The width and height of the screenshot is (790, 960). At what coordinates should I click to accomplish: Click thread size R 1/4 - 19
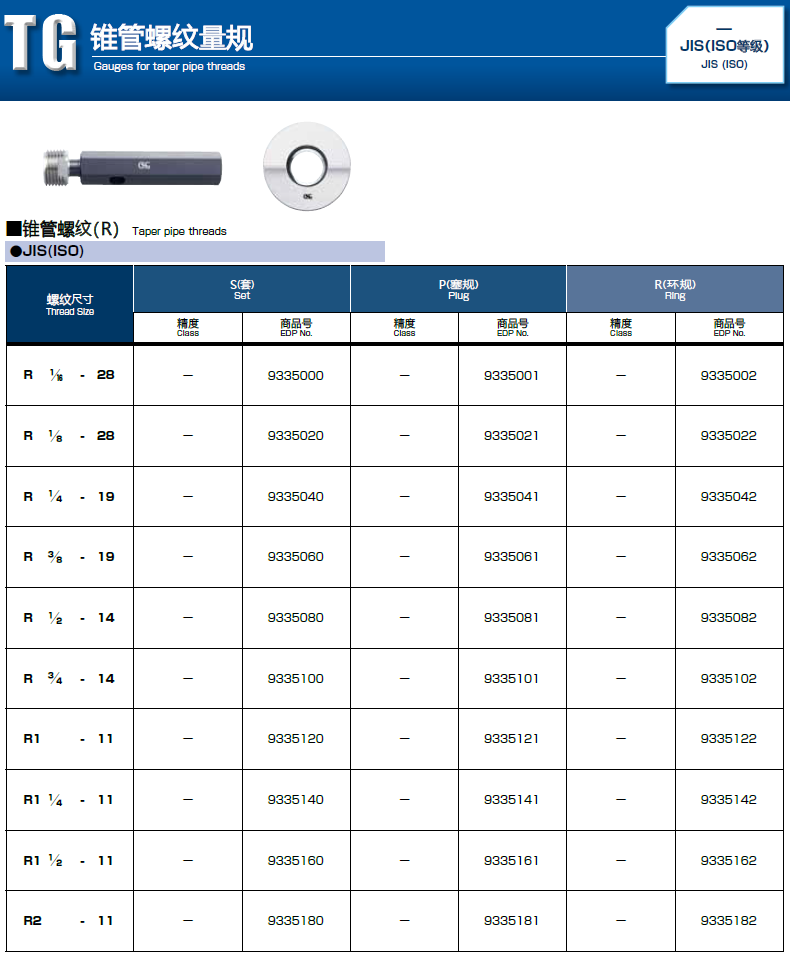[x=69, y=497]
